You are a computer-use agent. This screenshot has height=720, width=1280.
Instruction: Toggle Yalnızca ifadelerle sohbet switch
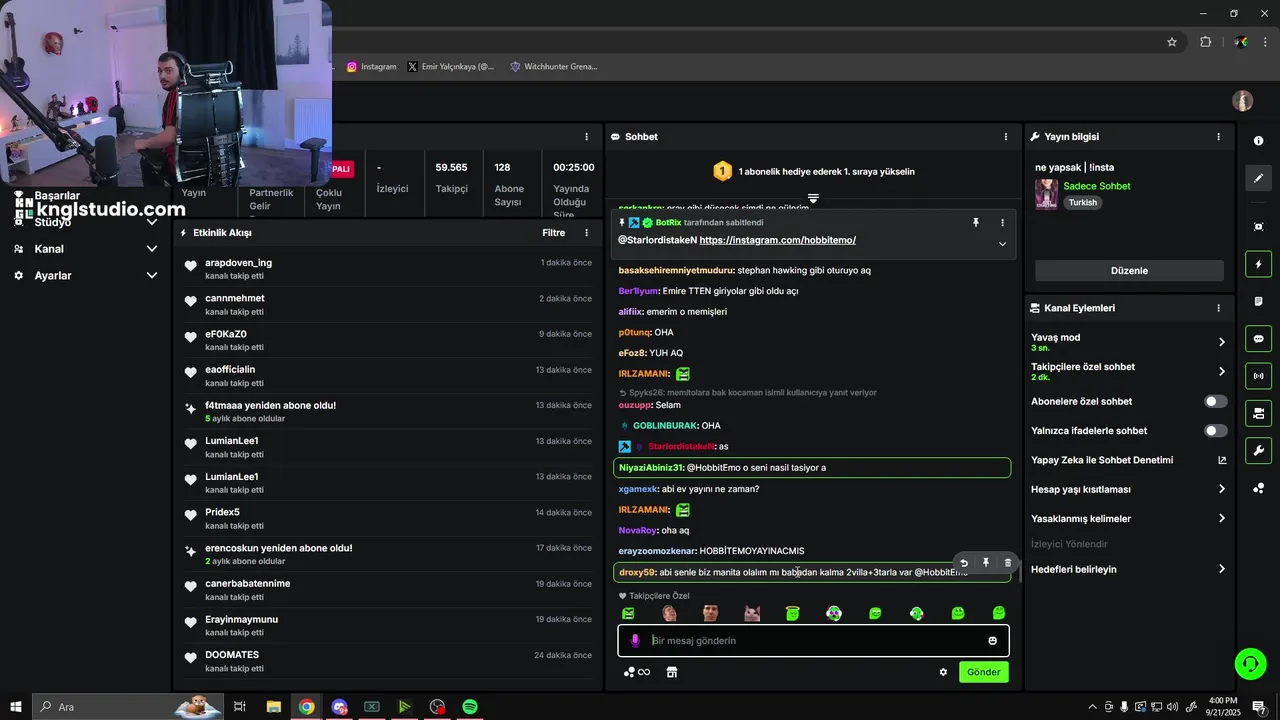coord(1215,431)
